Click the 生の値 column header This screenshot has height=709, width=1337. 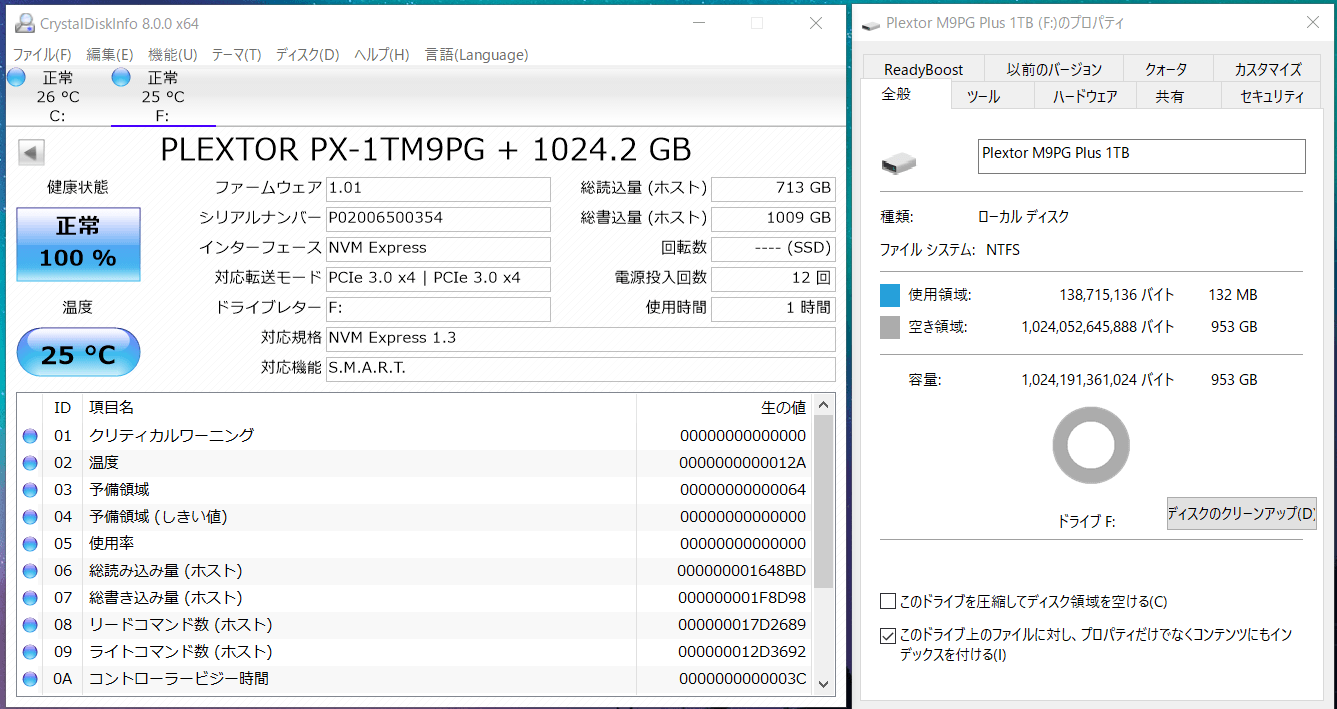coord(726,407)
